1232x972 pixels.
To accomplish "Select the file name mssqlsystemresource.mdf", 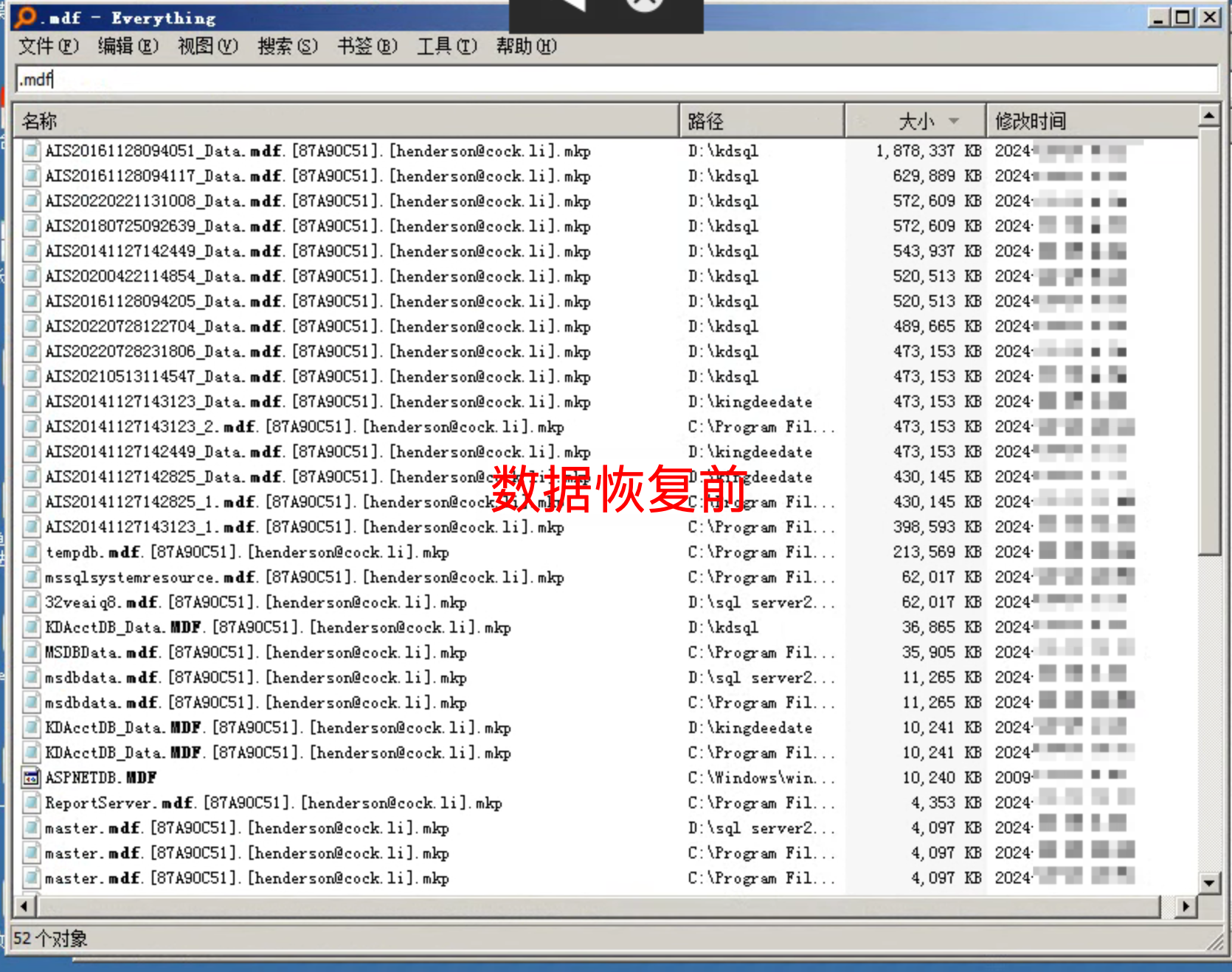I will coord(305,577).
